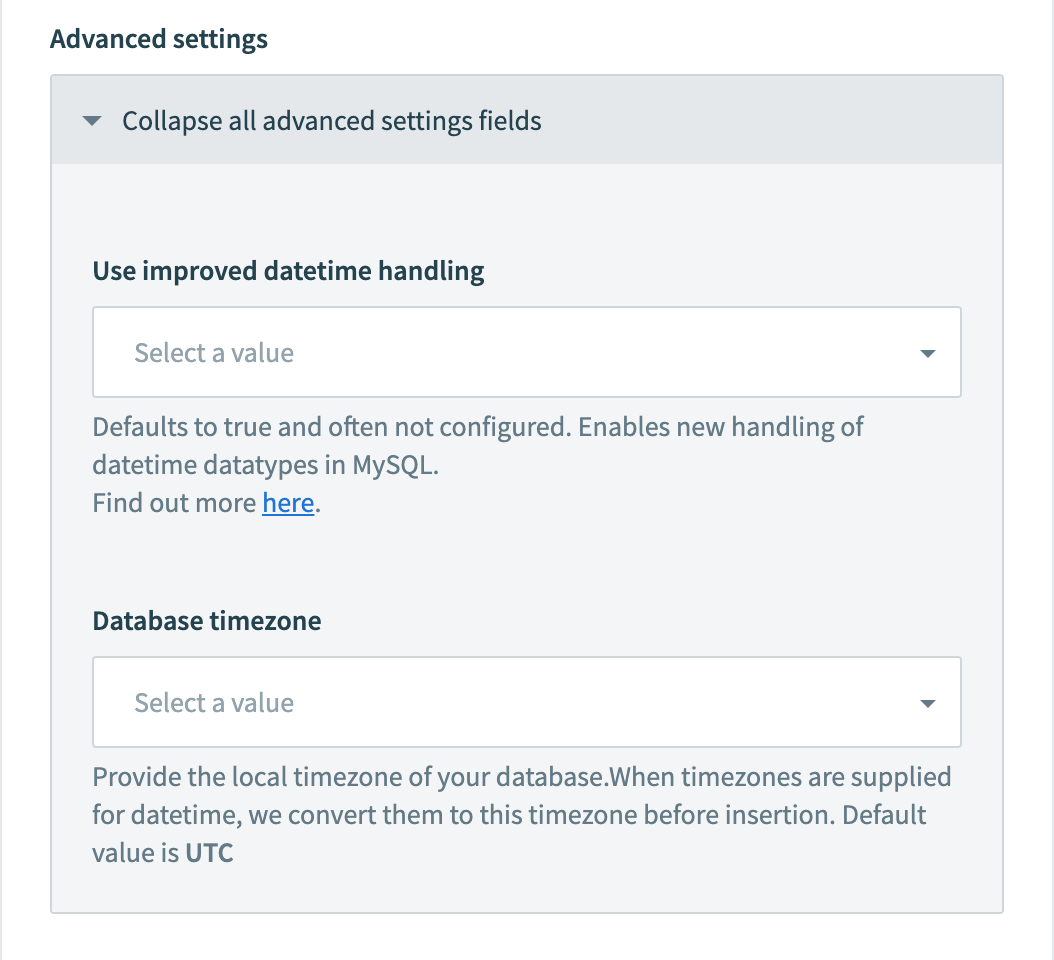The height and width of the screenshot is (960, 1054).
Task: Click "Select a value" placeholder in Database timezone
Action: coord(214,703)
